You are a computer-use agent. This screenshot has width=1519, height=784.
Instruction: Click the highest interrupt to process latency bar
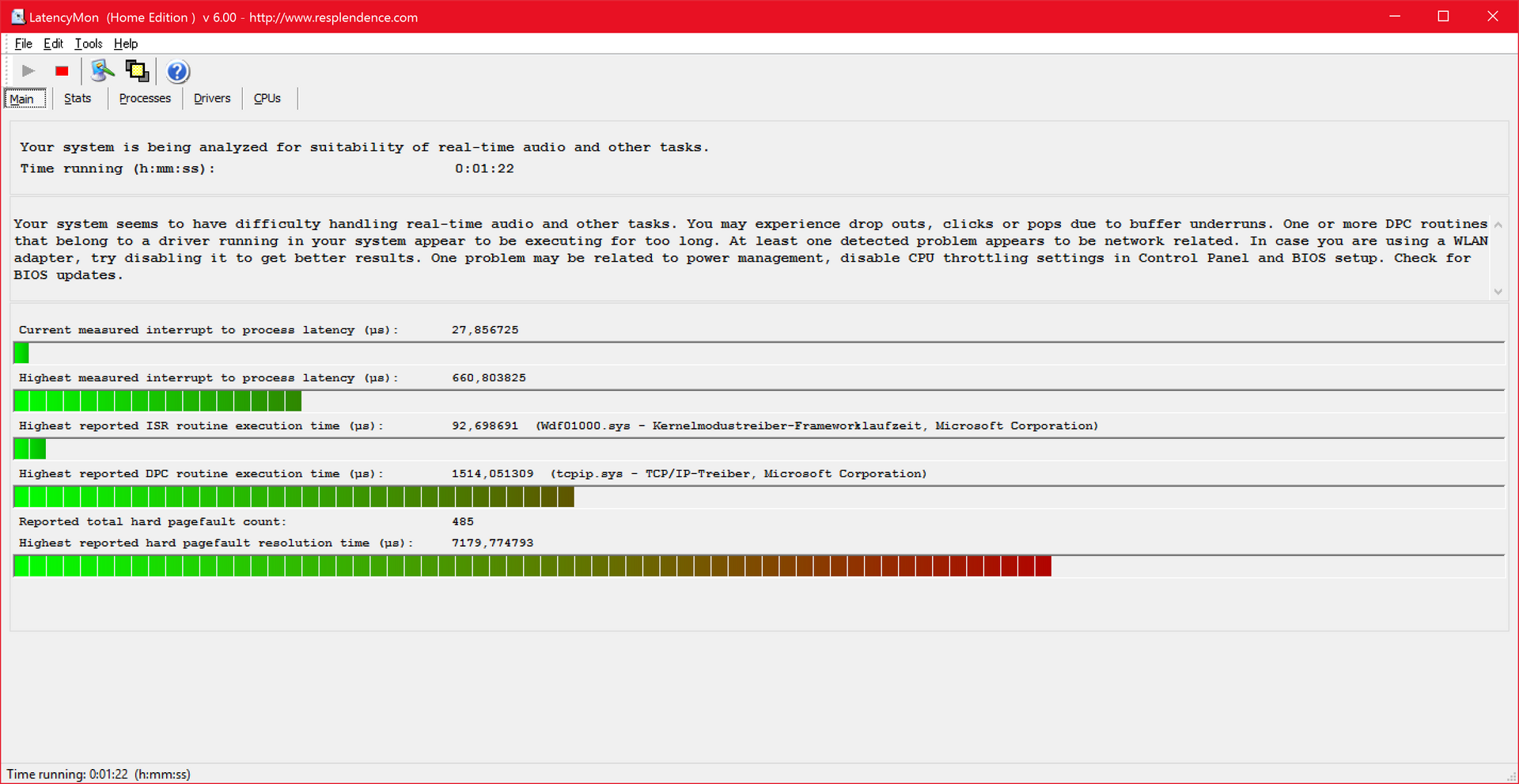759,401
